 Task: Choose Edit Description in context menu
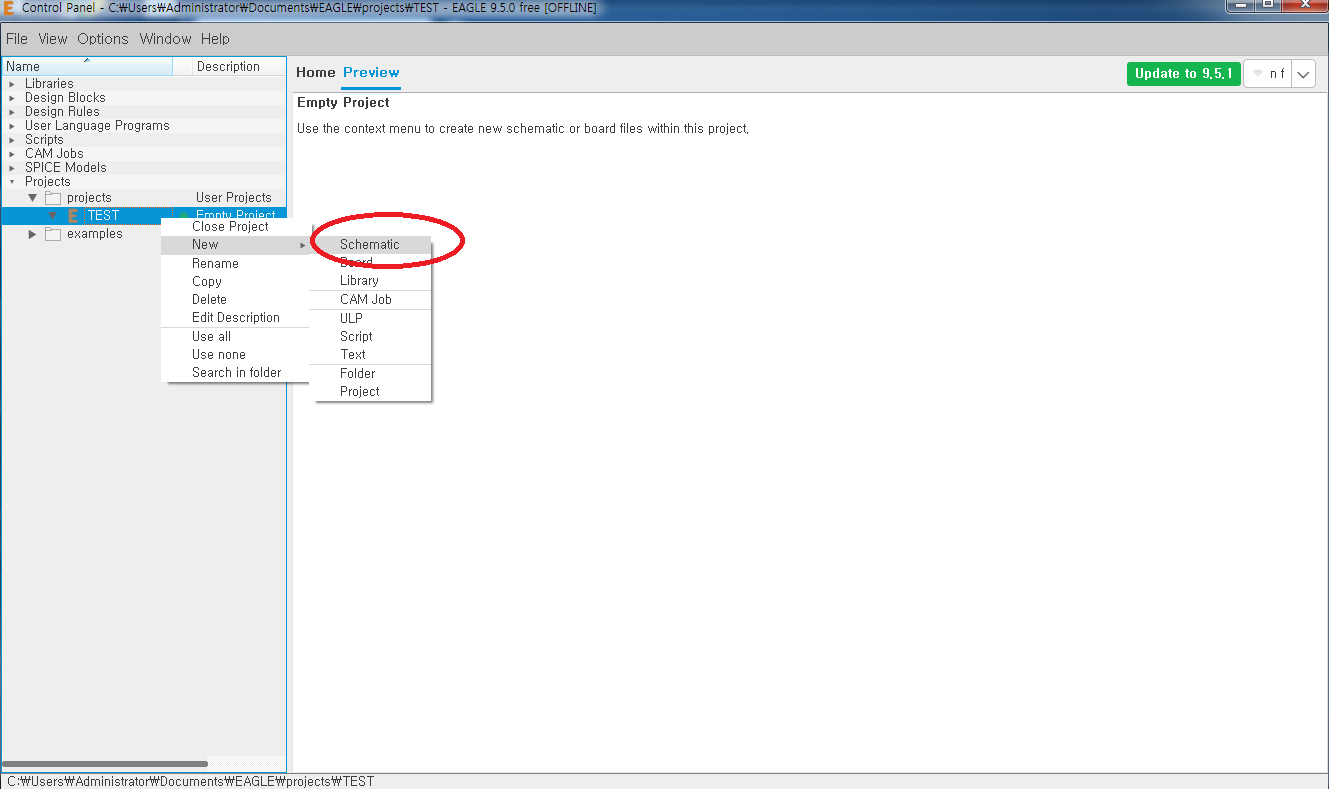coord(235,317)
